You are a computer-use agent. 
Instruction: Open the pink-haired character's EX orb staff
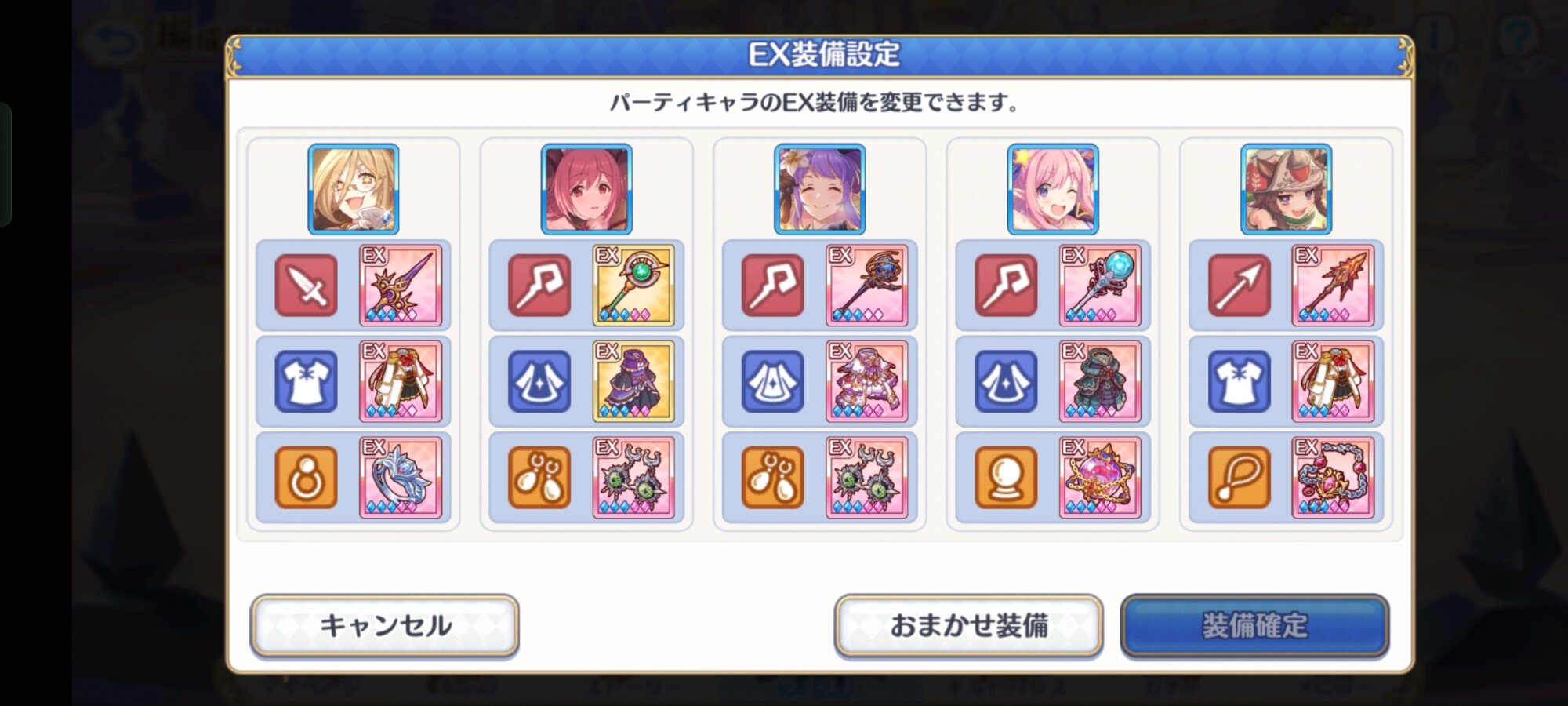coord(1099,286)
